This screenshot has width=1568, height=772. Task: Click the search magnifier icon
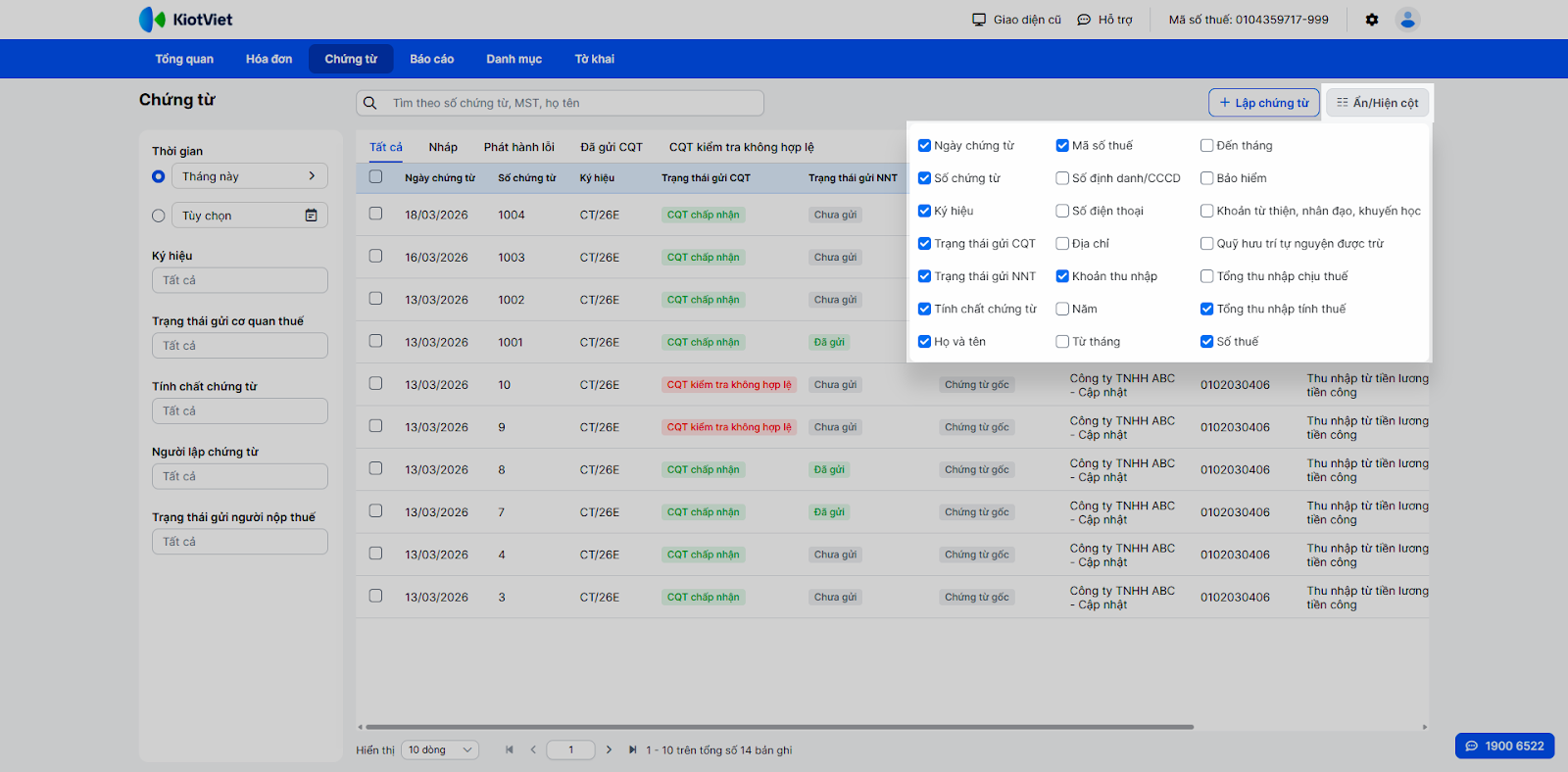coord(370,103)
